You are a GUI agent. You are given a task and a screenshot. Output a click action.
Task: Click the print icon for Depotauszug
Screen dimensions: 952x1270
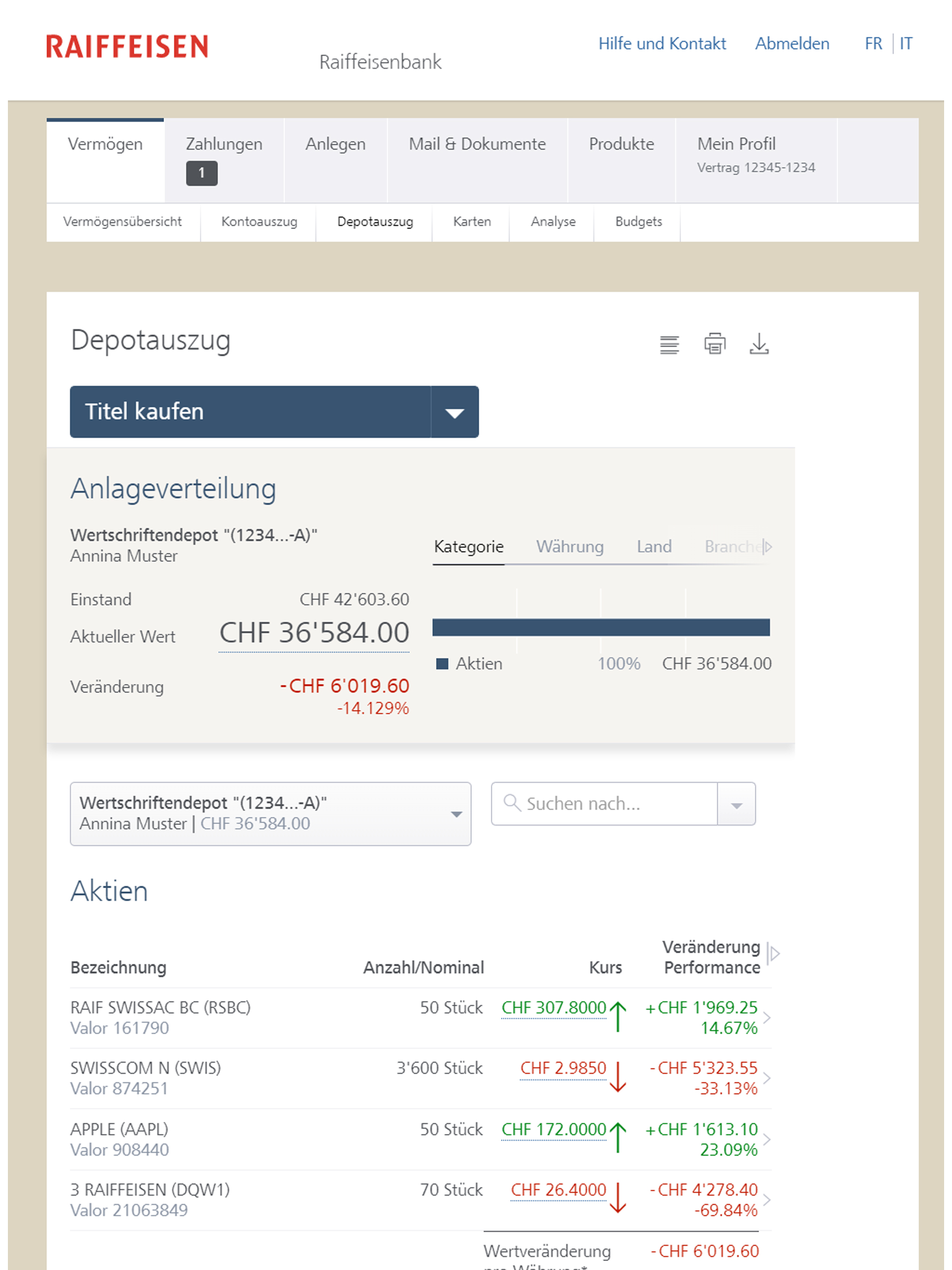point(714,344)
